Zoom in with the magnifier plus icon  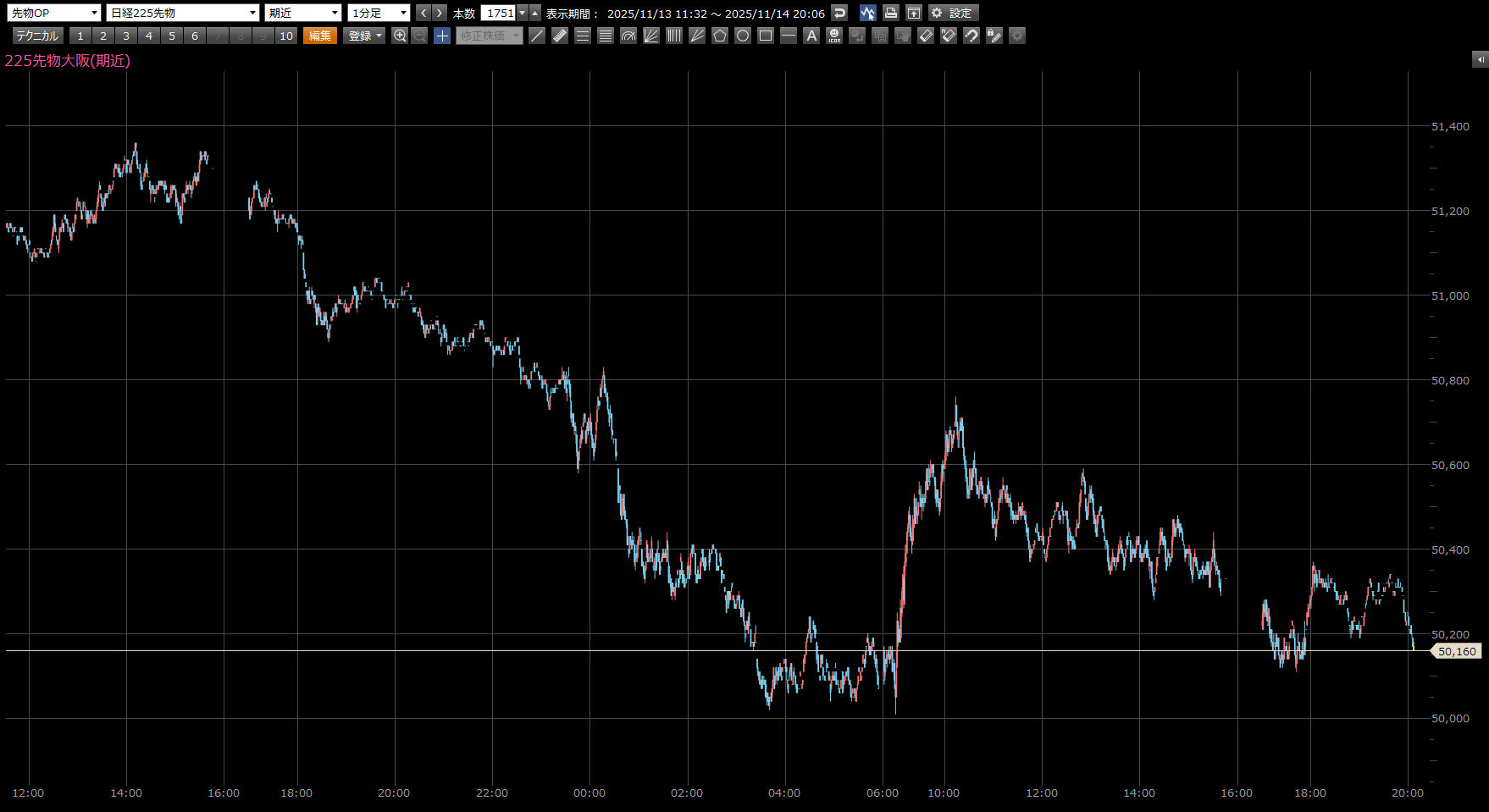pos(400,36)
